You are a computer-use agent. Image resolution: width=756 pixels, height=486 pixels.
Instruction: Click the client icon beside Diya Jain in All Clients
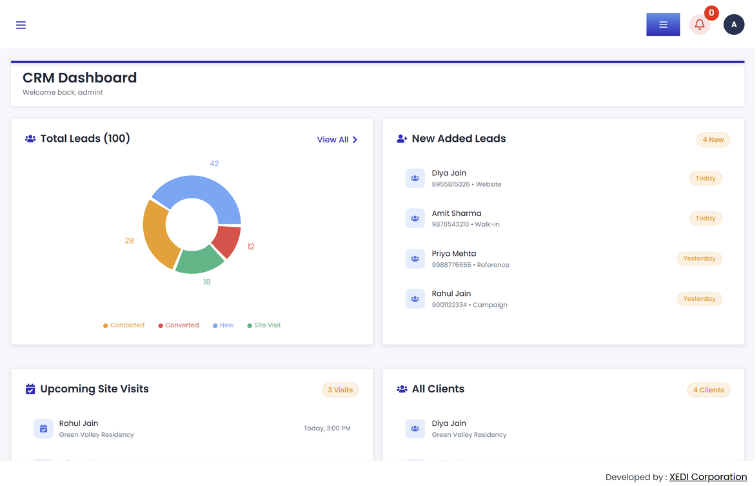click(x=415, y=429)
